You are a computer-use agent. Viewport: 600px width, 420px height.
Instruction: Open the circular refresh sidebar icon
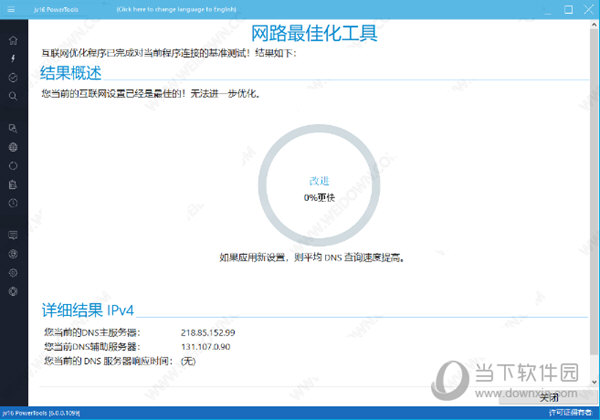pos(13,166)
